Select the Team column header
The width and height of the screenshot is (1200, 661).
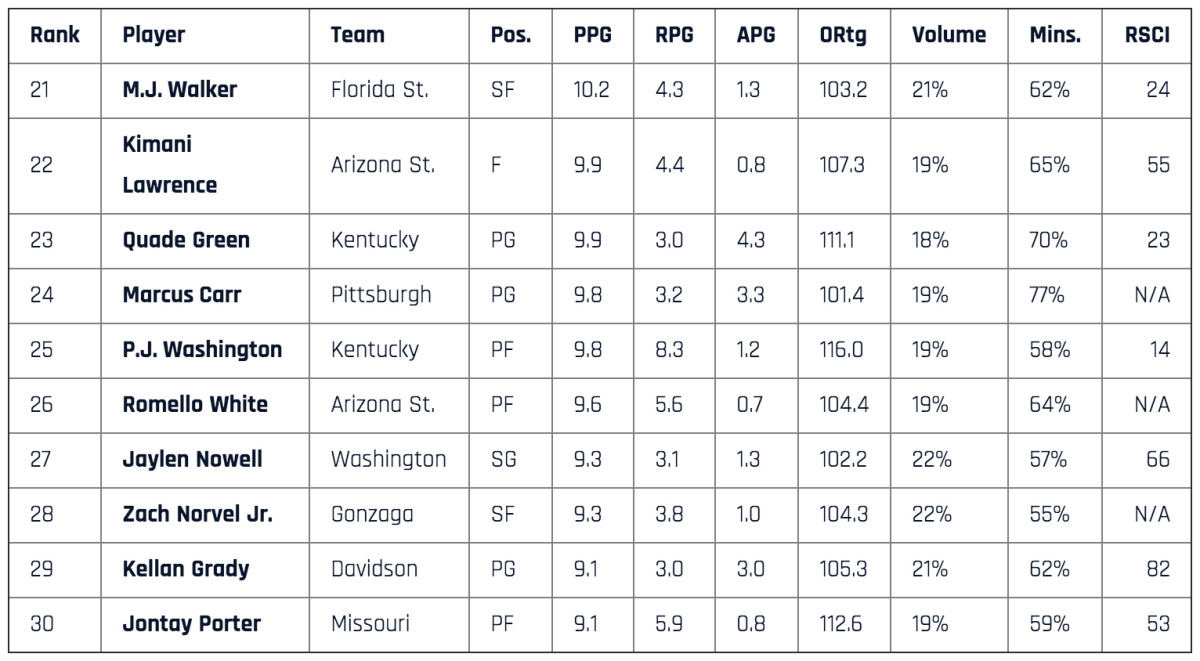(357, 35)
